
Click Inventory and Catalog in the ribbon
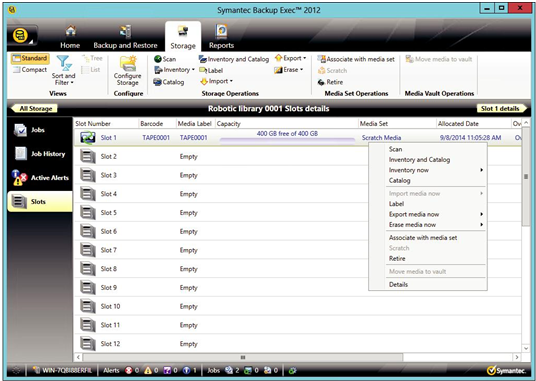234,59
